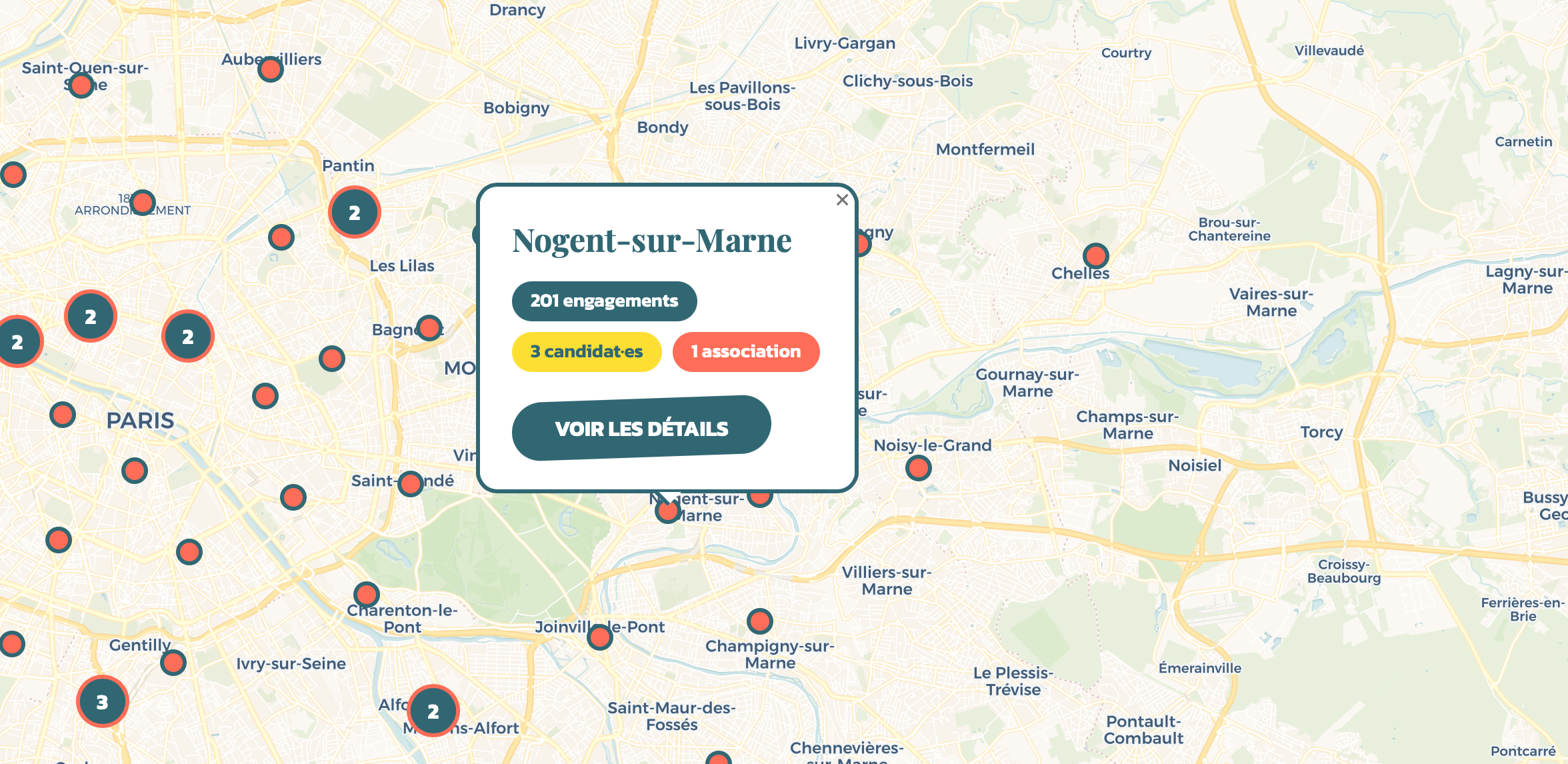Click the Joinville-le-Pont map marker
The width and height of the screenshot is (1568, 764).
point(599,637)
